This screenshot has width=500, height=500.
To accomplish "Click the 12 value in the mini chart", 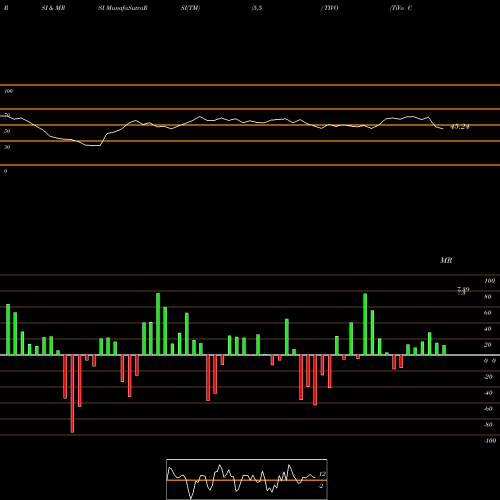I will click(x=322, y=474).
